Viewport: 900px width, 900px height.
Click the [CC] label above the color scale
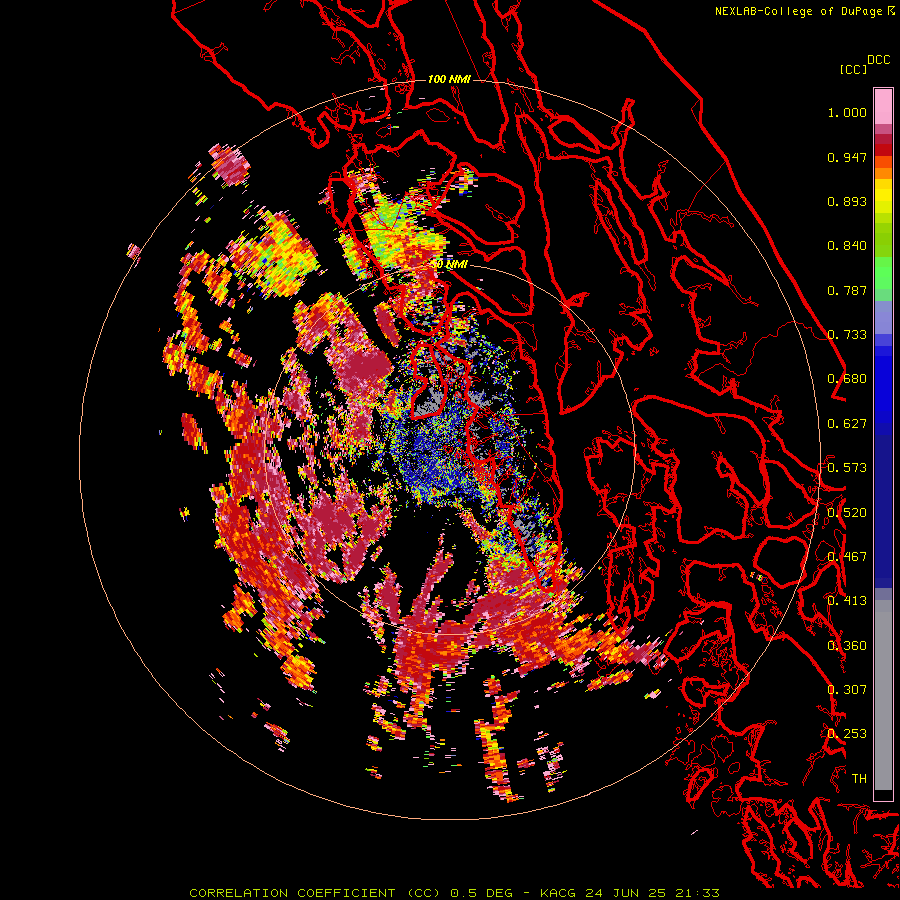pos(853,69)
